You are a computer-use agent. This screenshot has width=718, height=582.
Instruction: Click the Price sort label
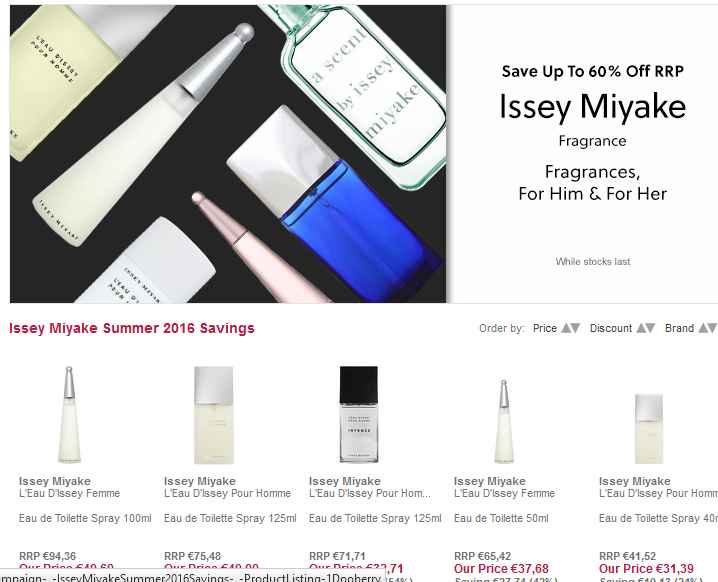545,328
